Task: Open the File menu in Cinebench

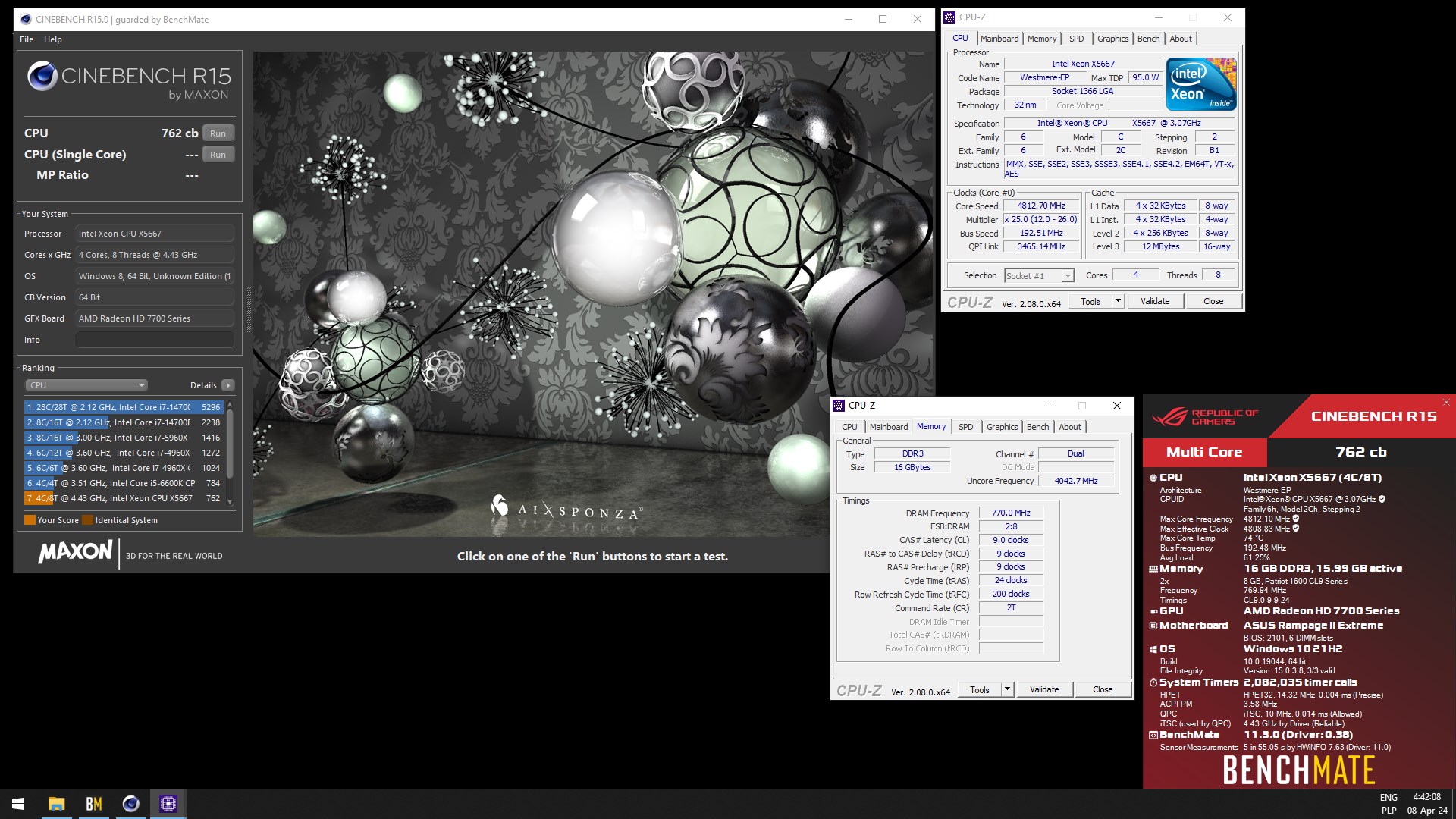Action: point(27,39)
